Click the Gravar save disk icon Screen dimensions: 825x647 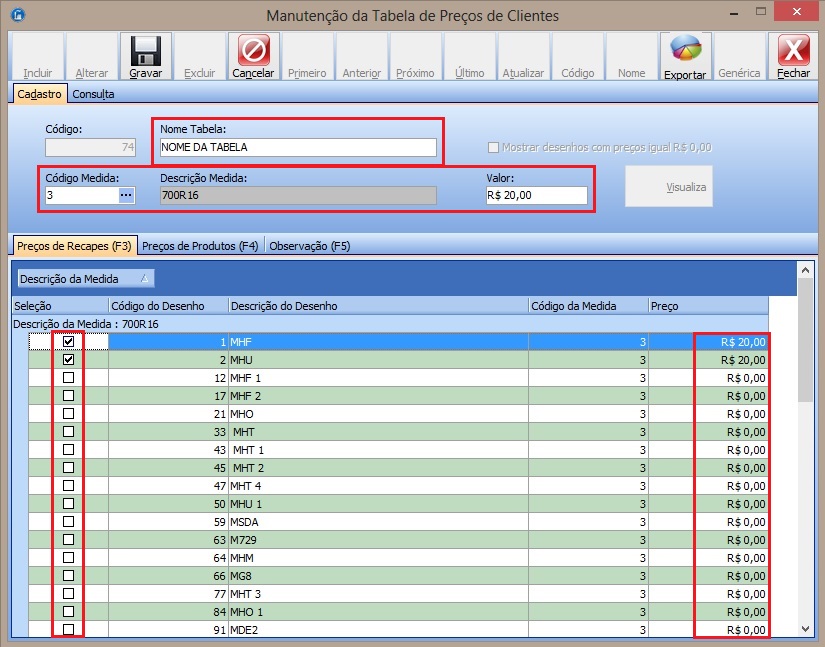point(145,50)
